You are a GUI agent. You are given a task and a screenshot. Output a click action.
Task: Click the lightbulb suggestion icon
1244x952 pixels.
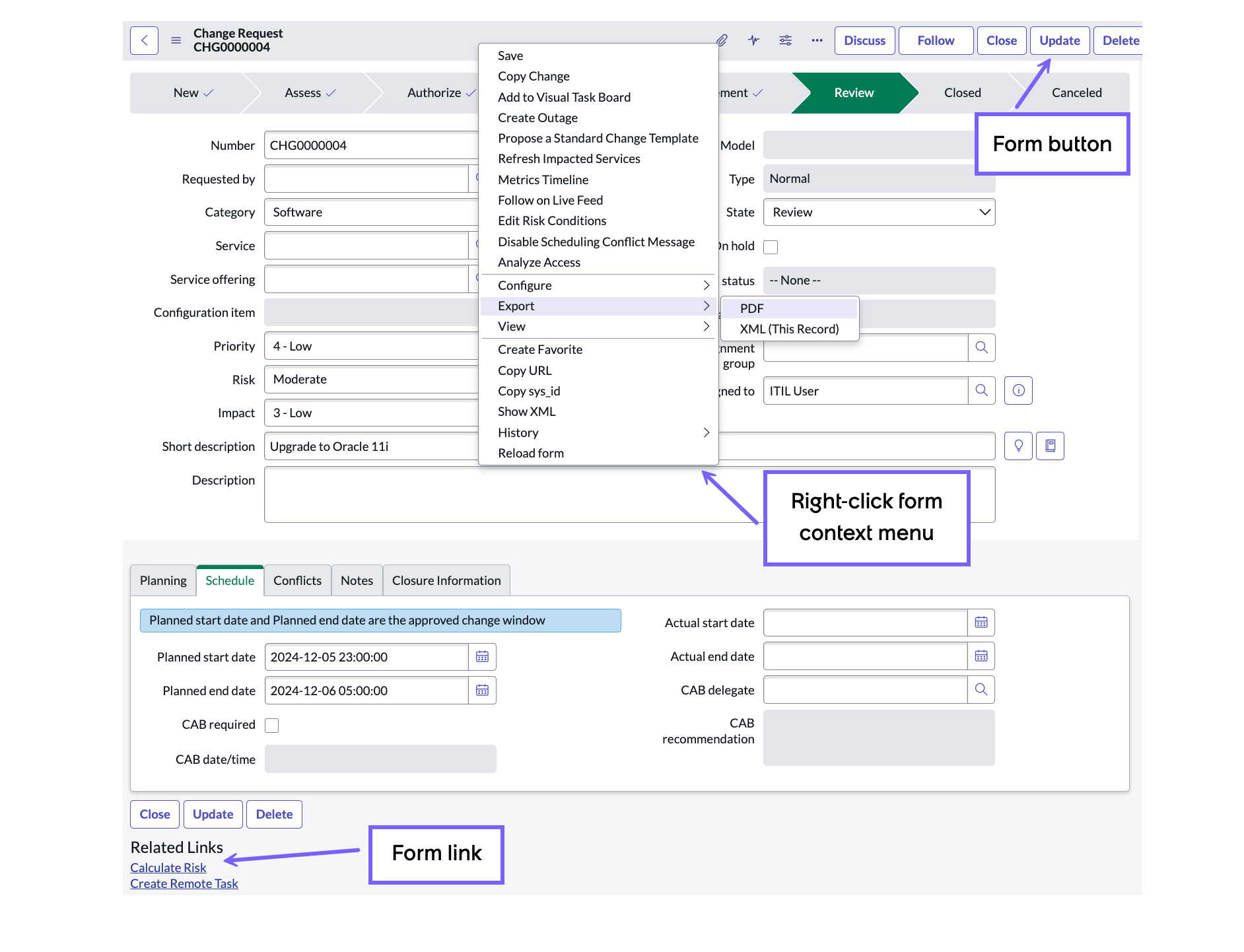click(x=1018, y=446)
